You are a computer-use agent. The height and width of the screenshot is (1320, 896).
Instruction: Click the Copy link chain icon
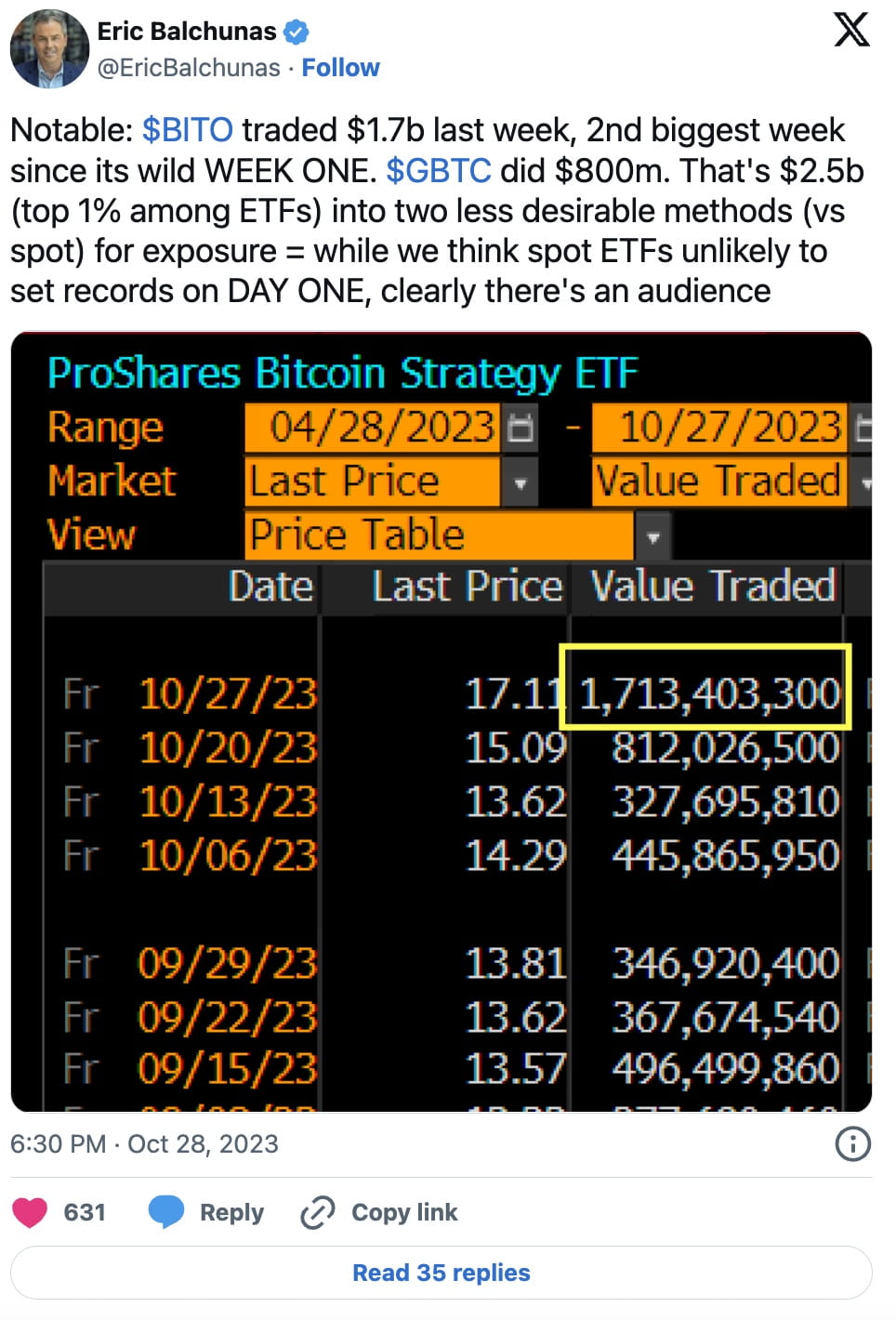pyautogui.click(x=317, y=1211)
